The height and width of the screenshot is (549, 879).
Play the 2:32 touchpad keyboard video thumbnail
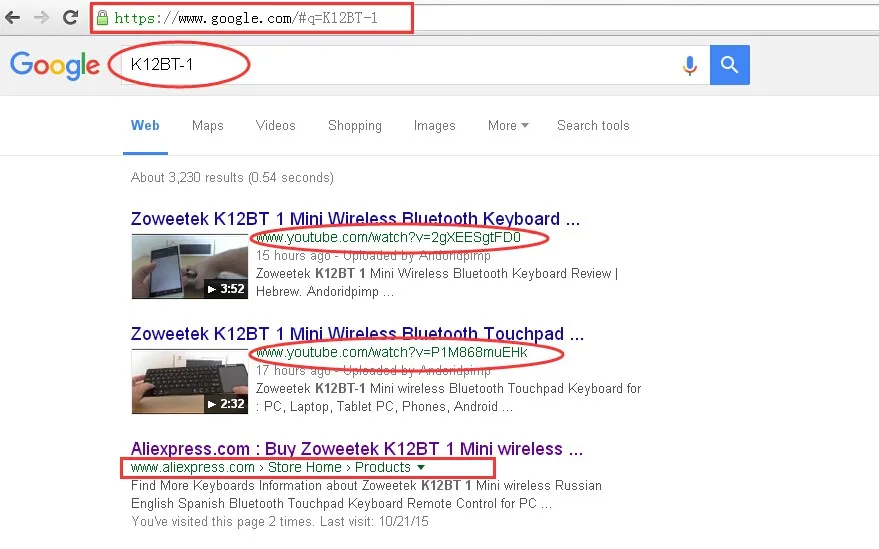click(189, 381)
